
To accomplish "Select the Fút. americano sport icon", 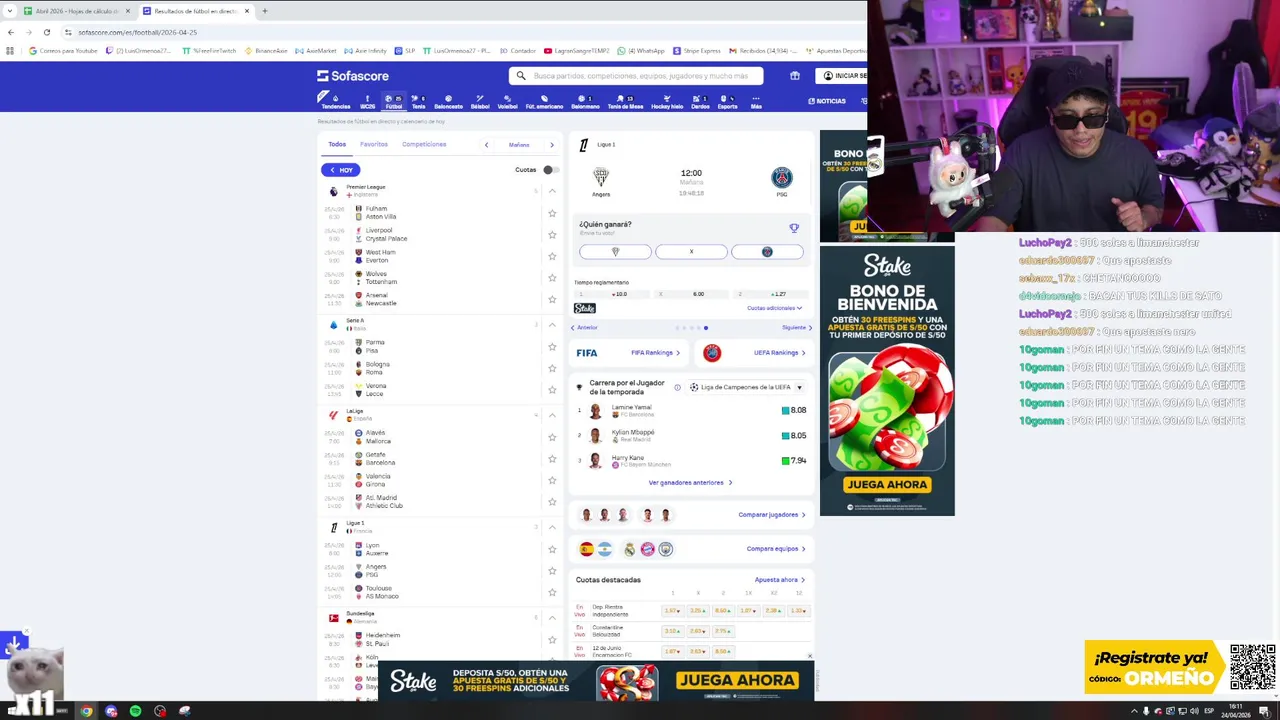I will point(544,102).
